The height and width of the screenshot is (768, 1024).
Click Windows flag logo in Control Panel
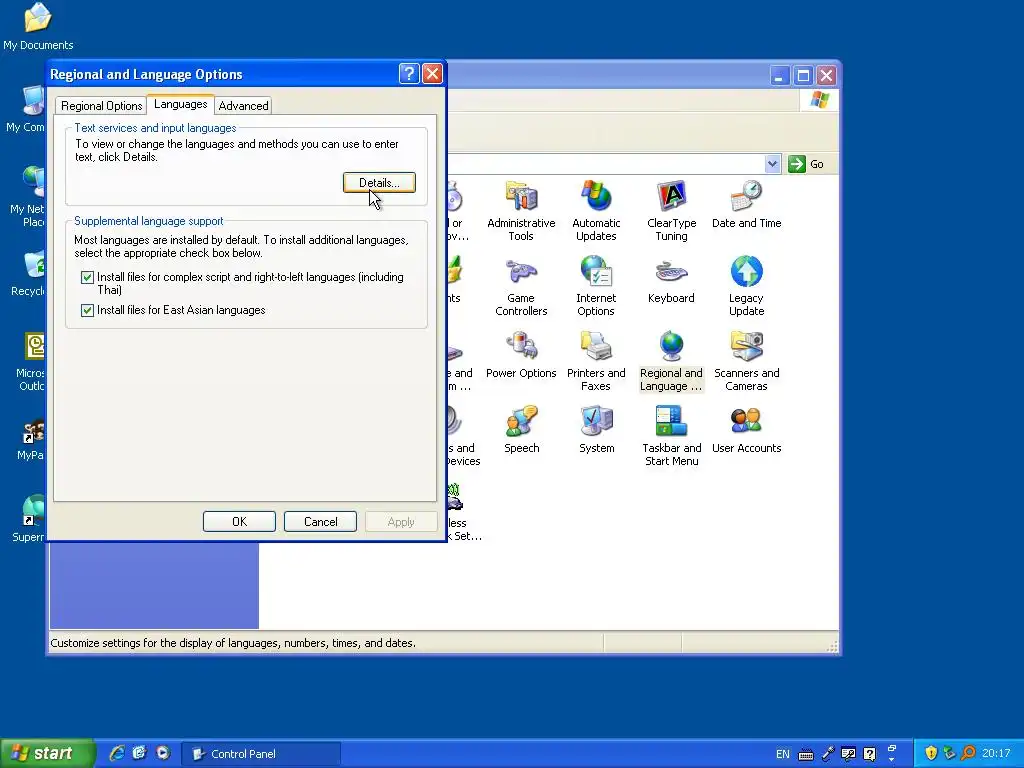pyautogui.click(x=819, y=100)
